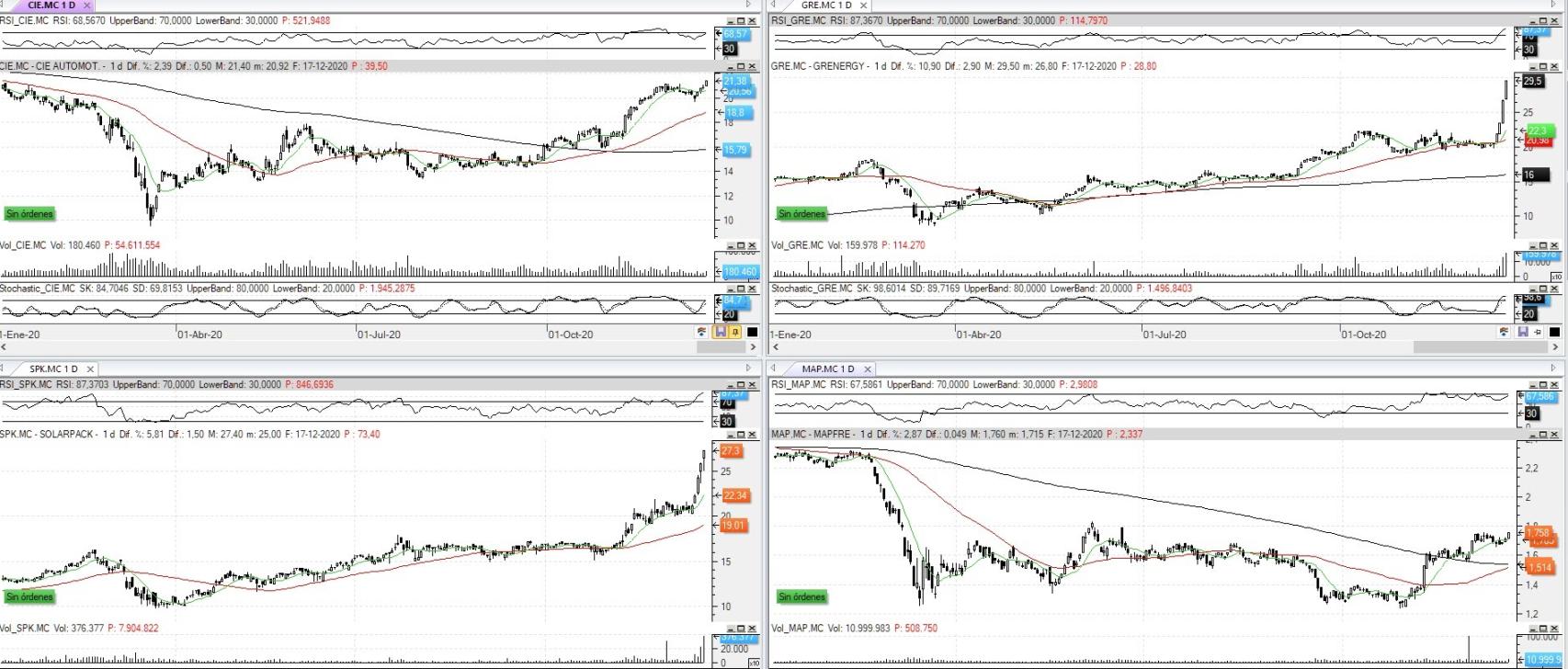Image resolution: width=1568 pixels, height=669 pixels.
Task: Toggle the x10 volume scale in GRE.MC
Action: click(1556, 277)
